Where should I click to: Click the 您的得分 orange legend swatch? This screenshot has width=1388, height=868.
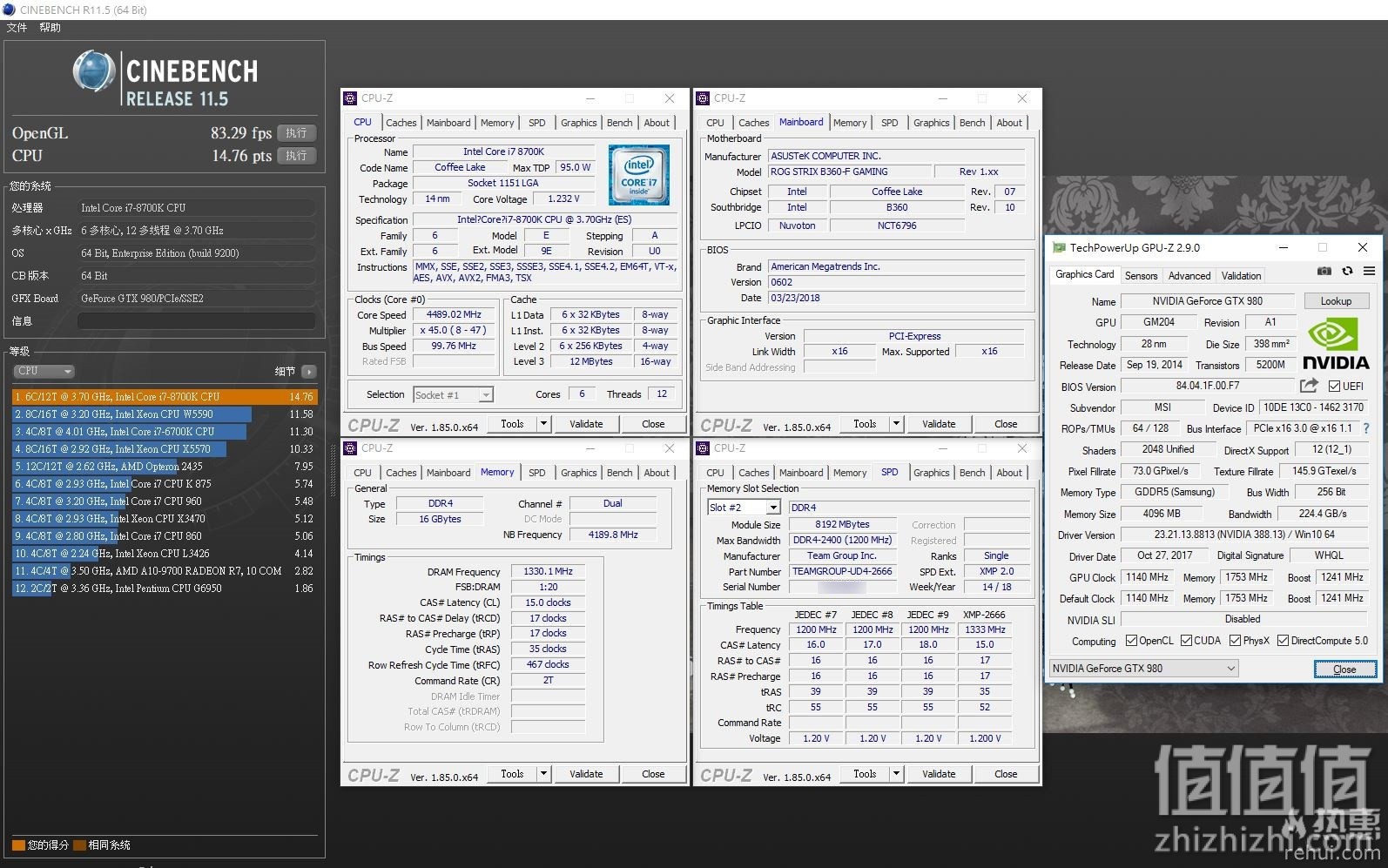tap(18, 845)
